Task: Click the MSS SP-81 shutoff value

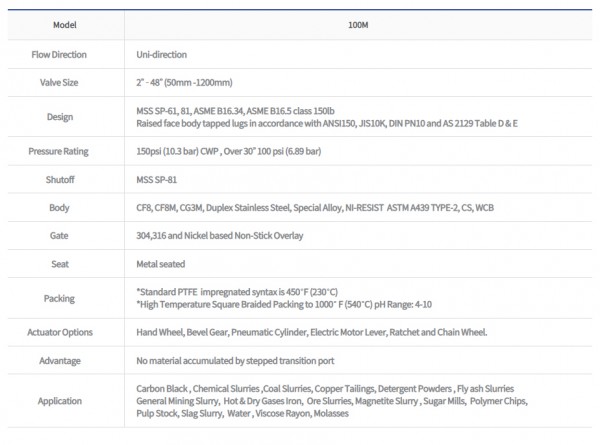Action: (x=160, y=180)
